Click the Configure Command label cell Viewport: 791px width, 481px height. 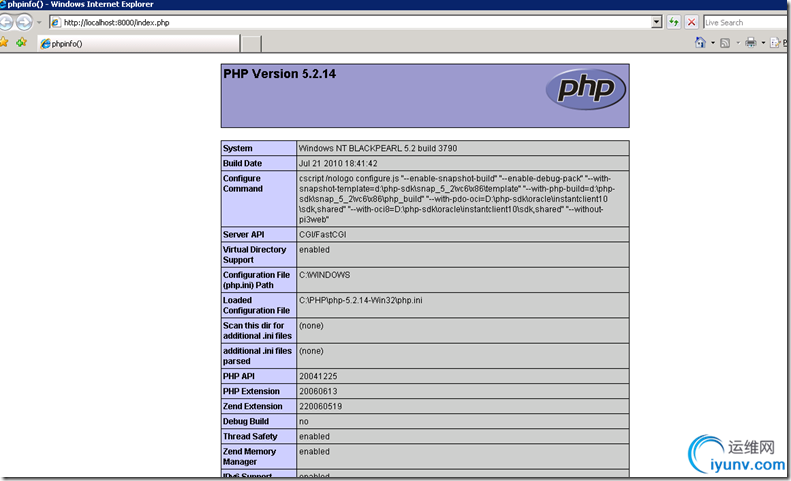click(258, 199)
